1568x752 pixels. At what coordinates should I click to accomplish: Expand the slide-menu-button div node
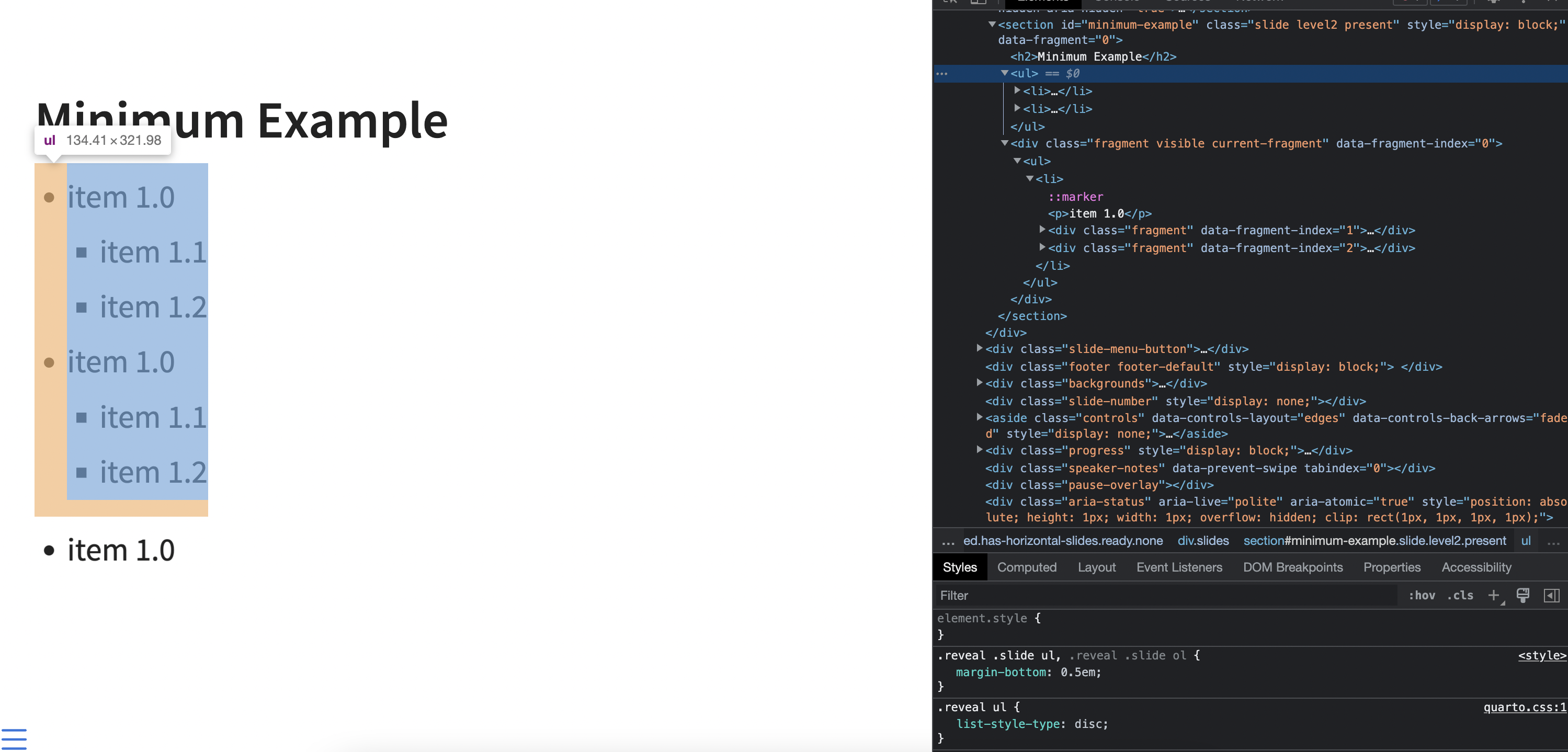pos(980,349)
